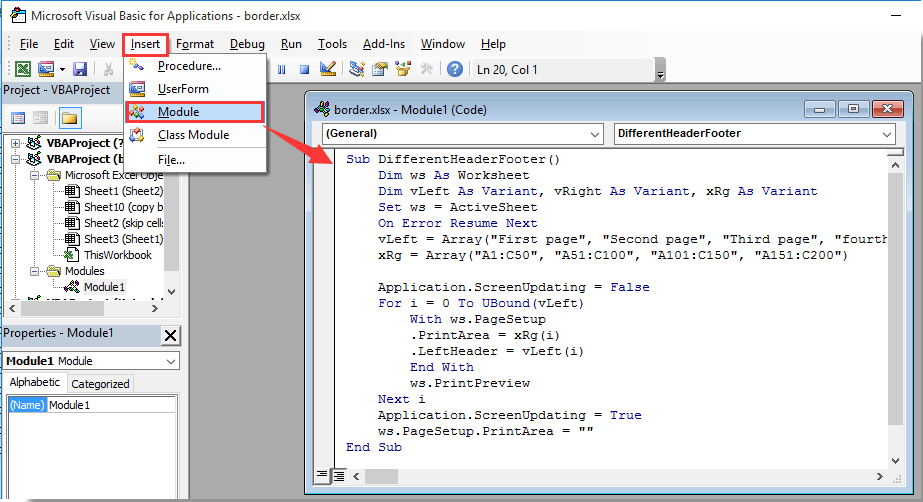Click the (Name) property value field

[x=112, y=405]
